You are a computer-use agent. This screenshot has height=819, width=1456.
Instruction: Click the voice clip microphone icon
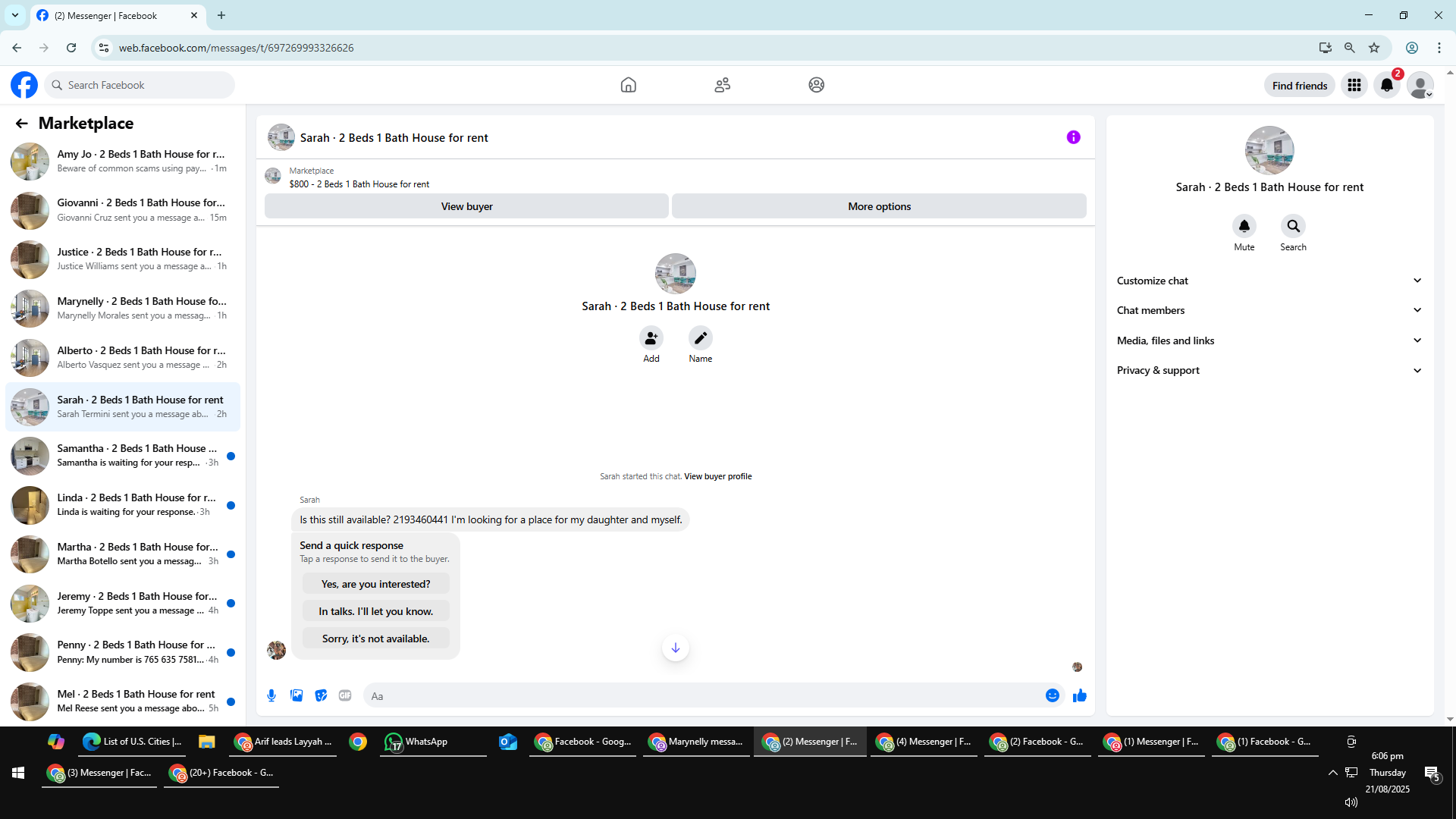point(271,695)
